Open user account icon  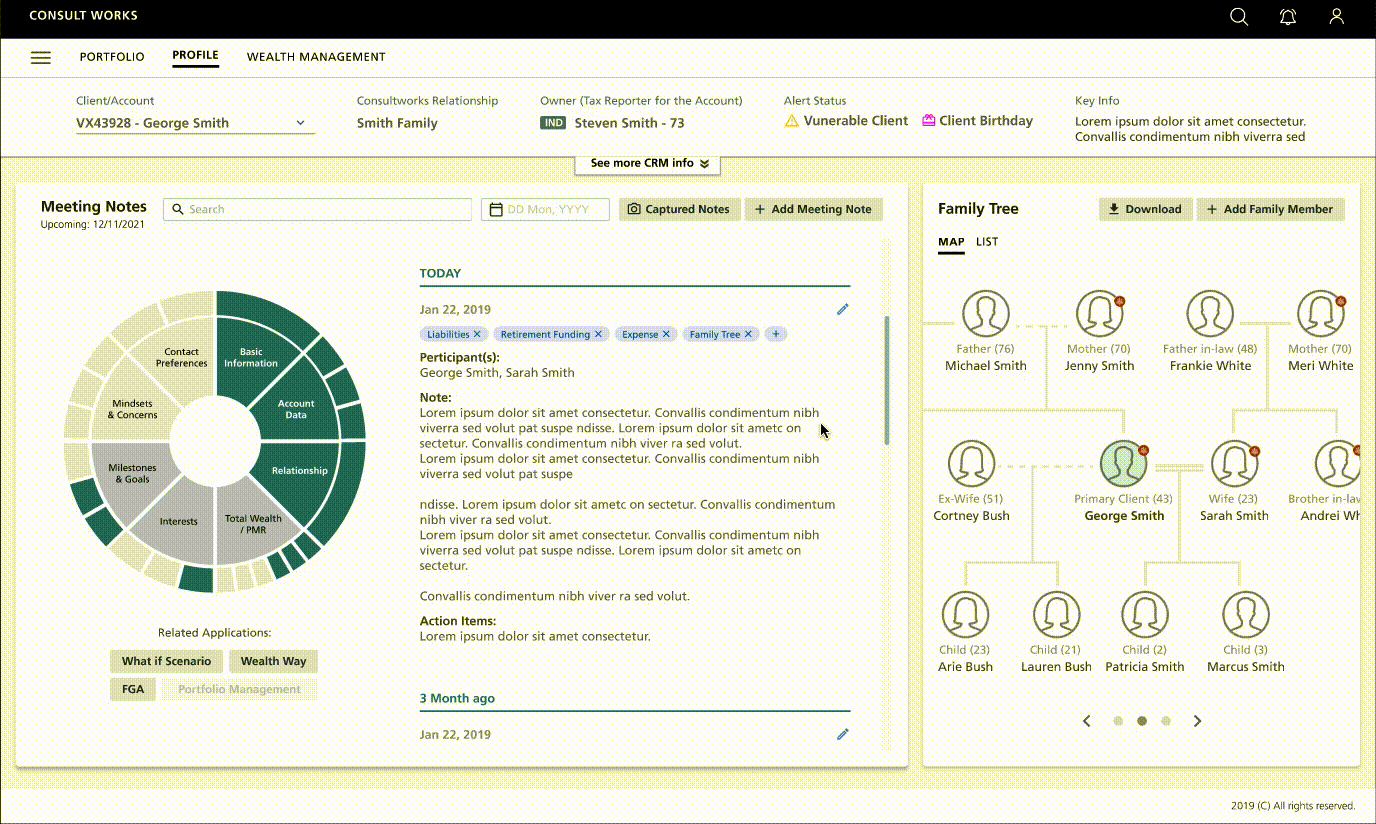click(x=1336, y=17)
